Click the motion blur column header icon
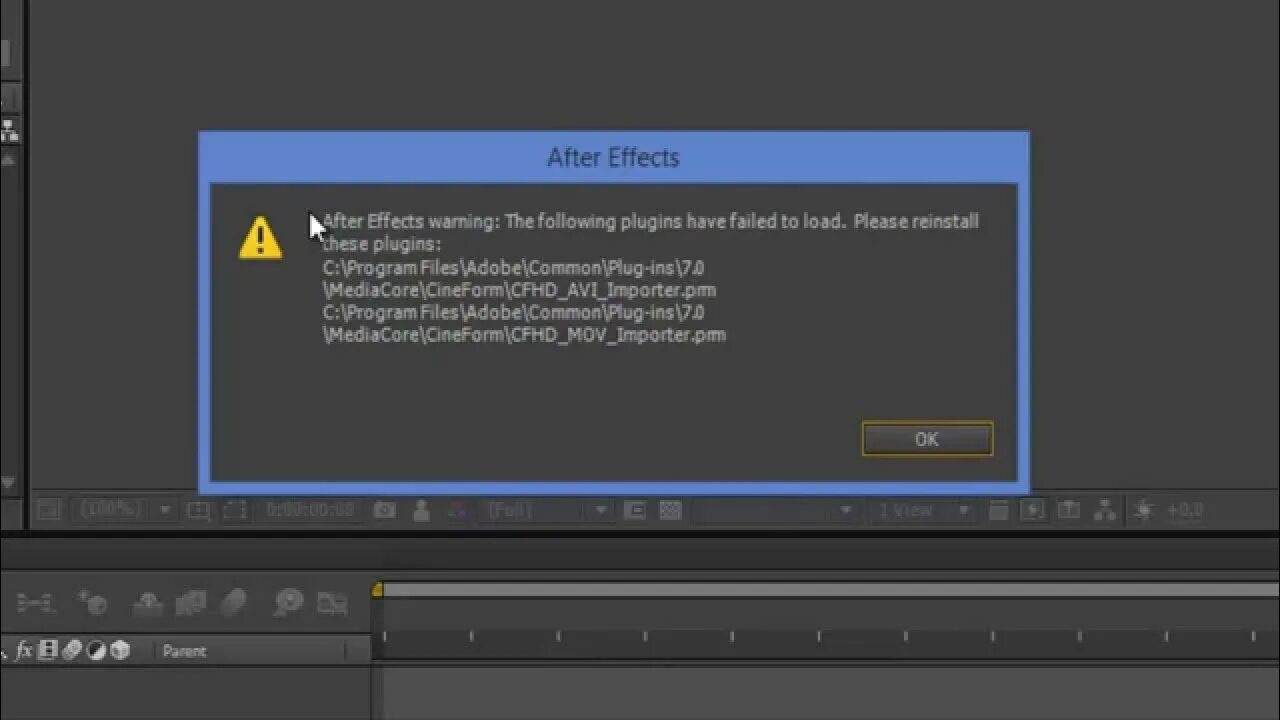 click(x=72, y=651)
